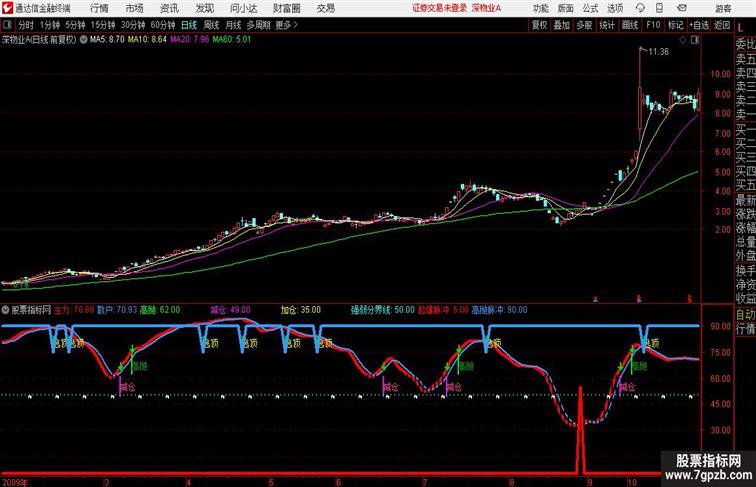Click the mobile phone icon
Screen dimensions: 756x487
pos(660,8)
